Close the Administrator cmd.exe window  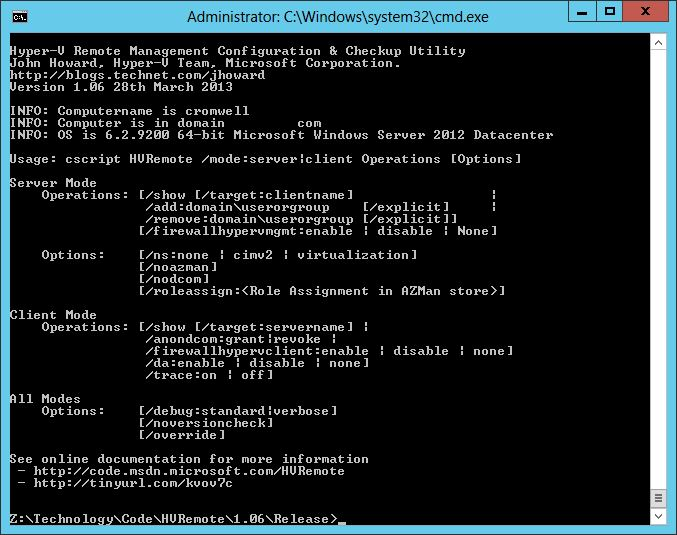click(x=645, y=12)
